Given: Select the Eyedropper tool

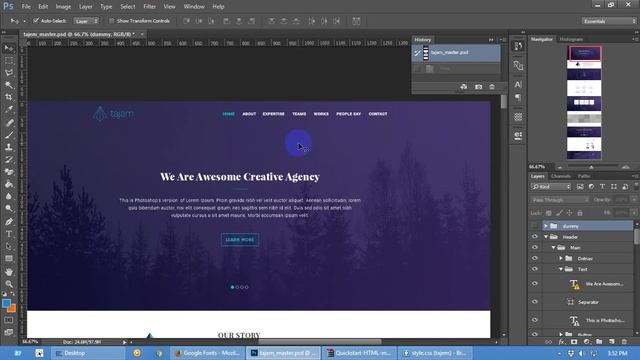Looking at the screenshot, I should pyautogui.click(x=9, y=109).
